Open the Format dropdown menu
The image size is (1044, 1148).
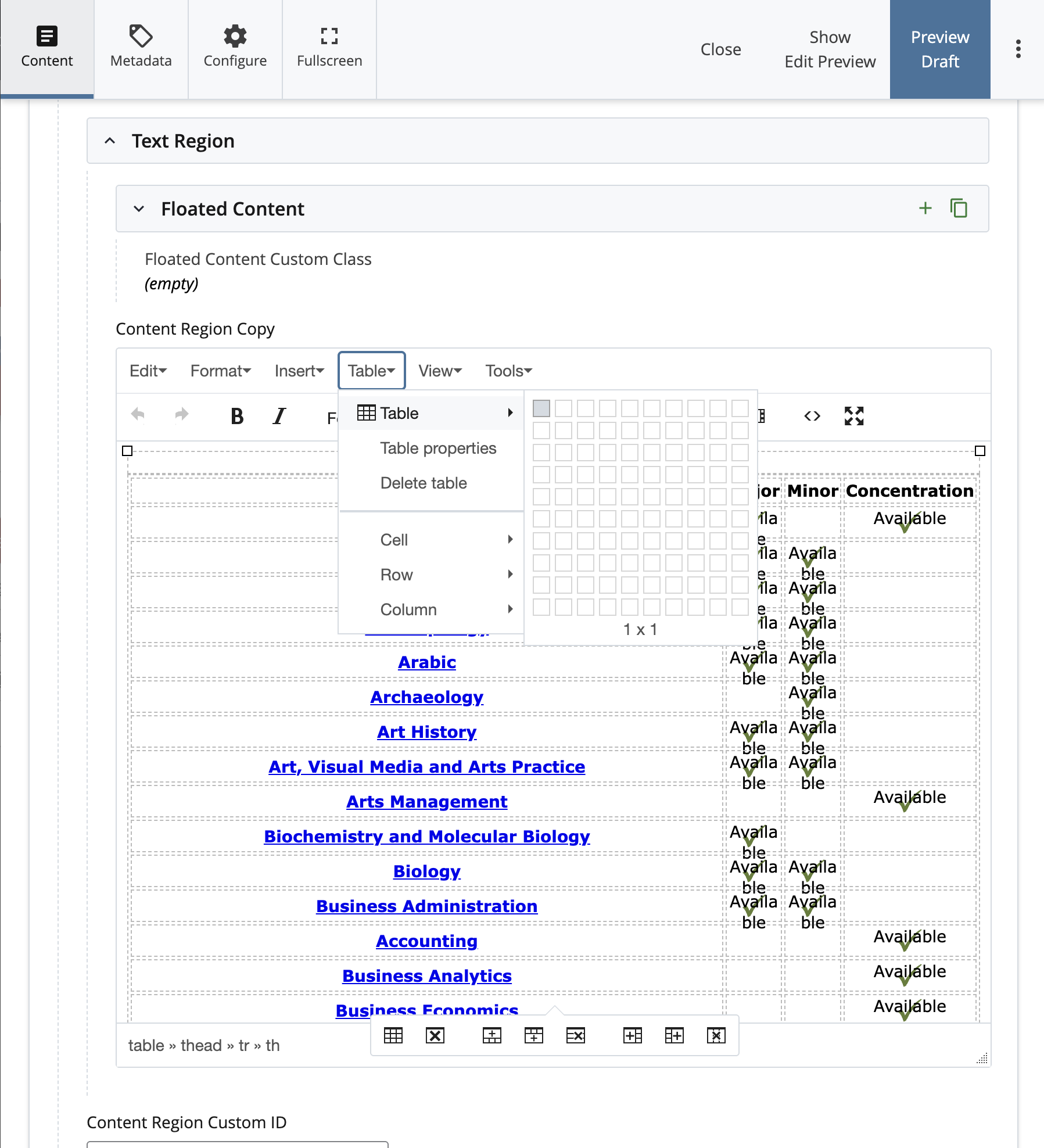click(220, 370)
